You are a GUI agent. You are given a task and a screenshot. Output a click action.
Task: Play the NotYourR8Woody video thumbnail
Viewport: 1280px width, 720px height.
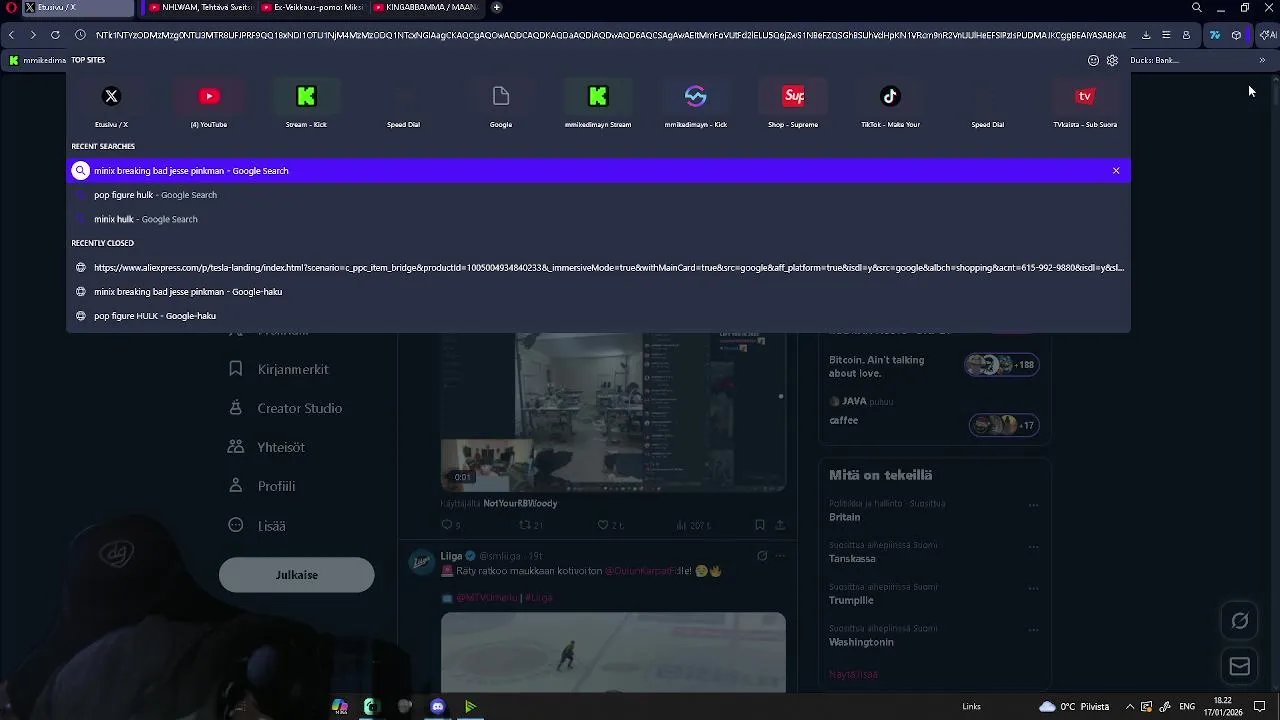click(613, 413)
